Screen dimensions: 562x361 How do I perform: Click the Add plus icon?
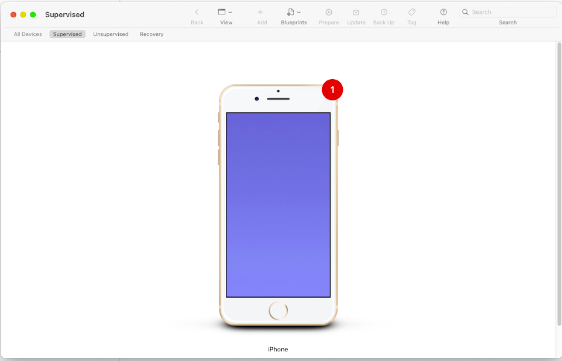260,12
